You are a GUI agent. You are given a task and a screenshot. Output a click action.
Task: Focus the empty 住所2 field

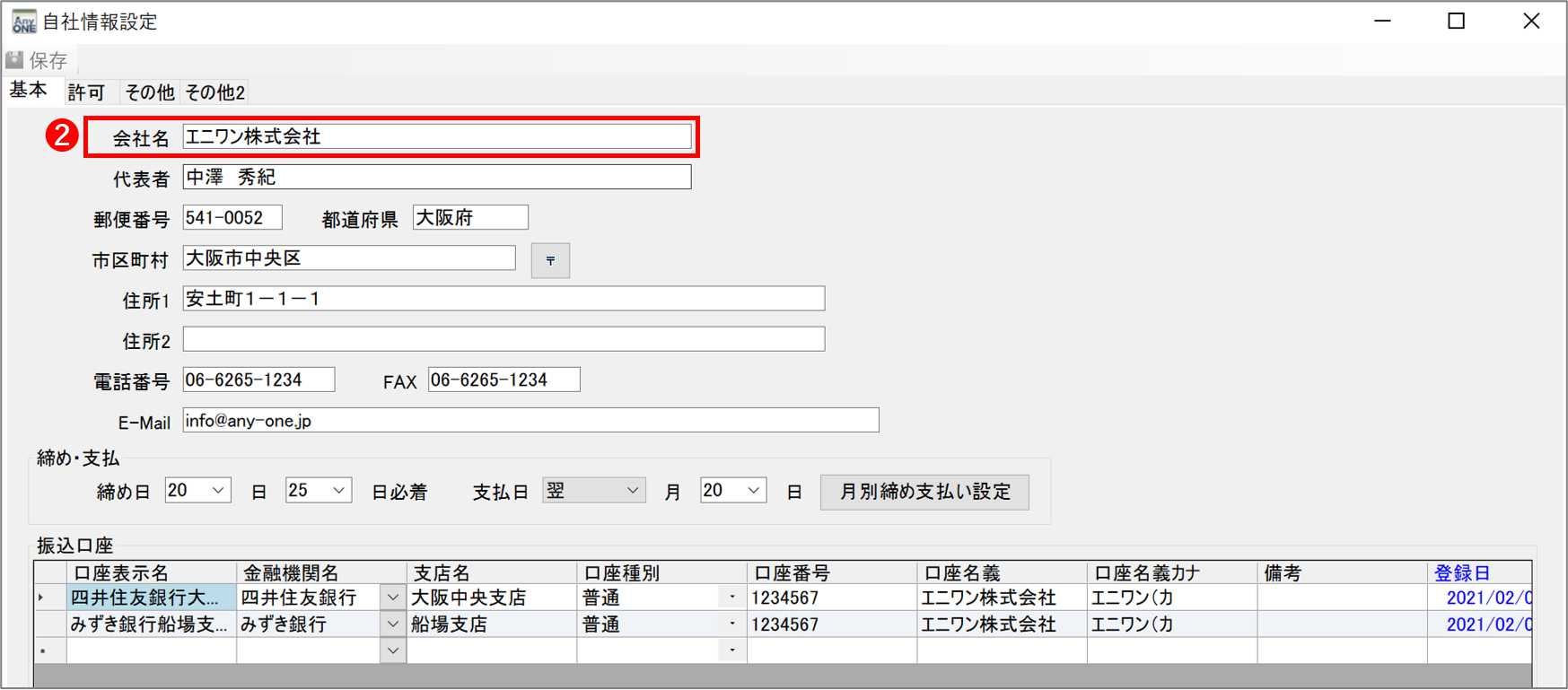coord(503,339)
